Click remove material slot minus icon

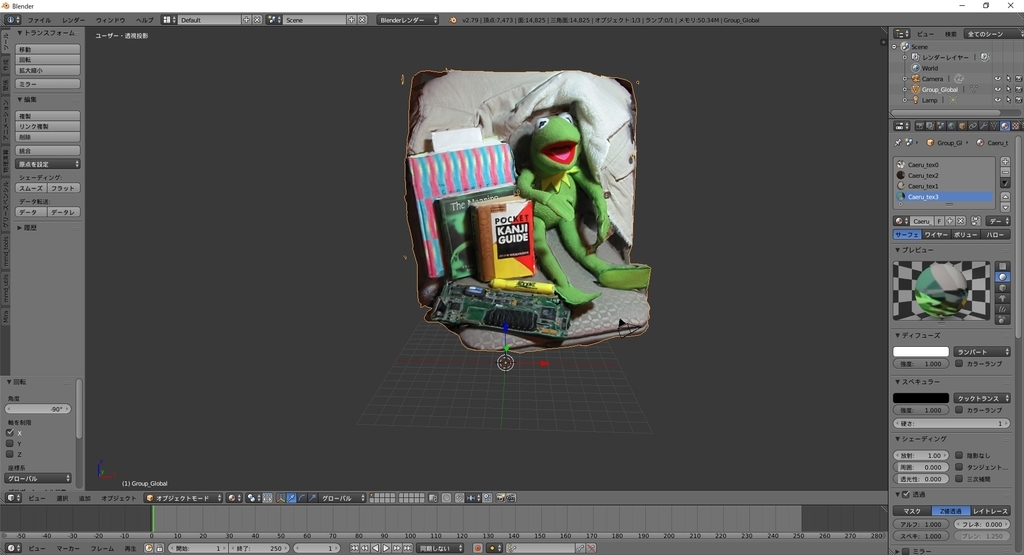1005,172
